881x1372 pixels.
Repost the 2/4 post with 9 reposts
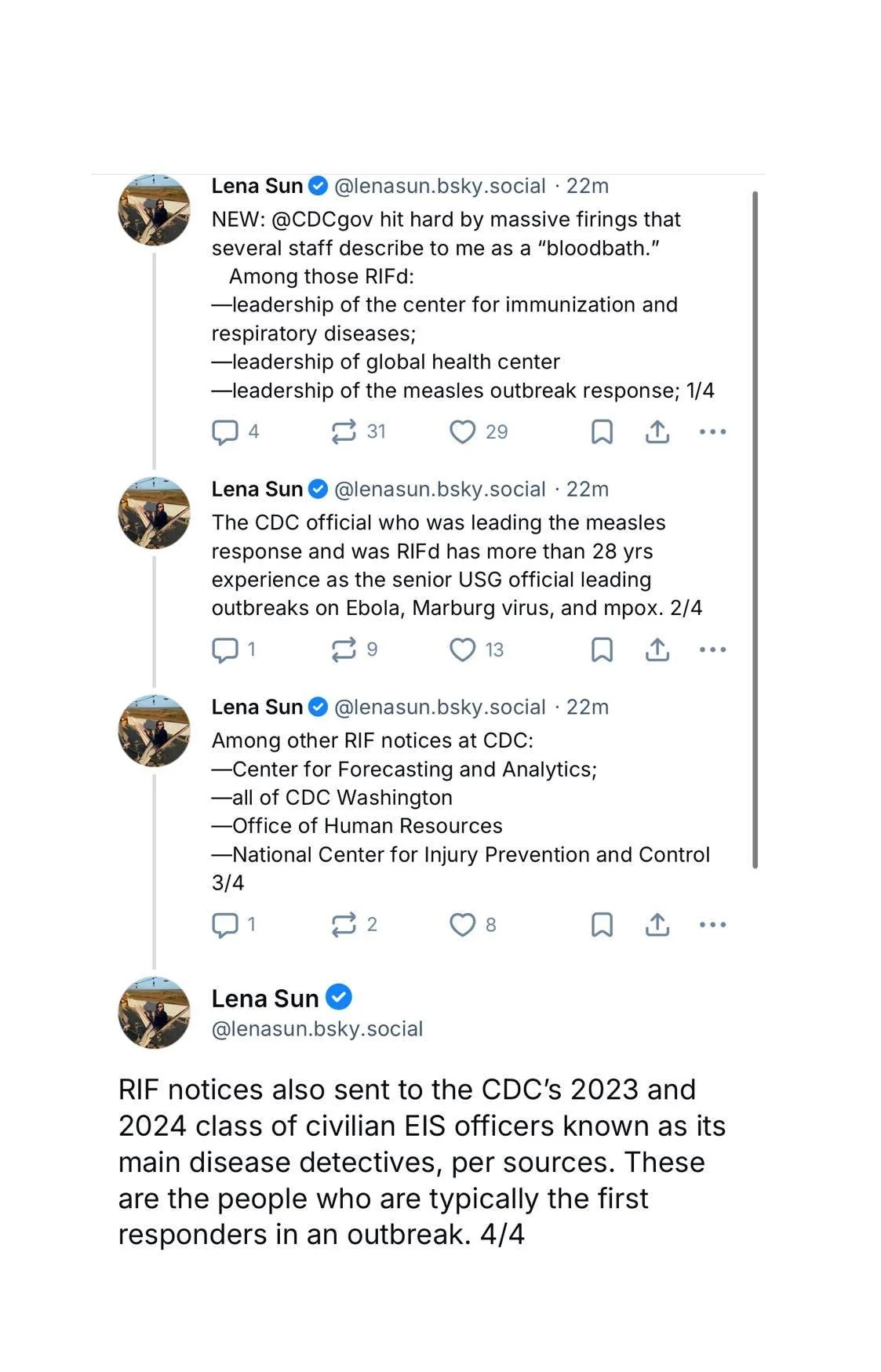344,650
